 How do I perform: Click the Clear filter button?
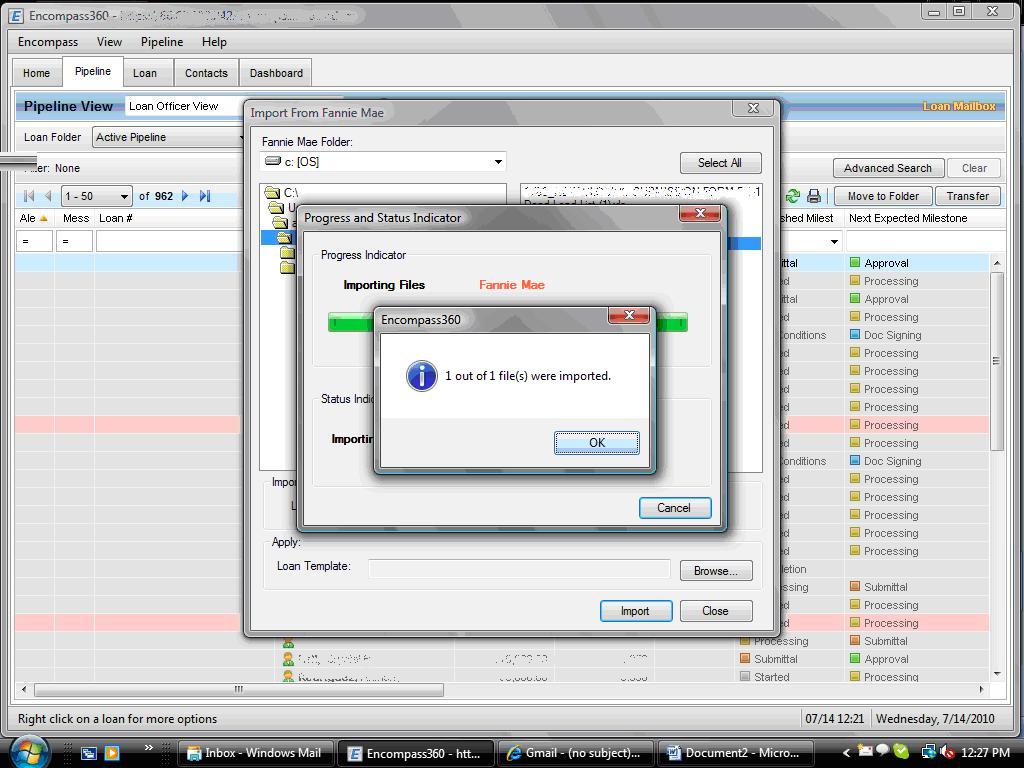pos(974,168)
